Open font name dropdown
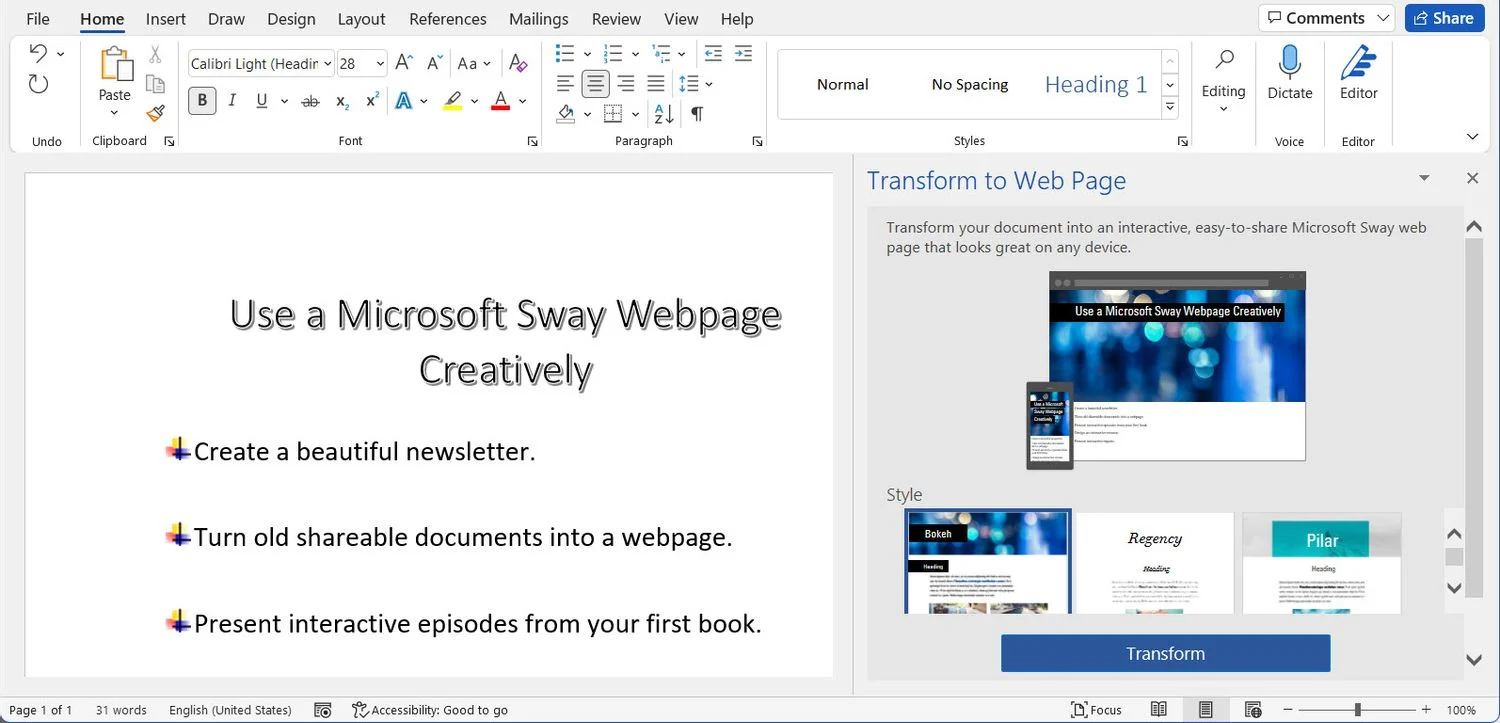Screen dimensions: 1500x723 click(x=328, y=64)
